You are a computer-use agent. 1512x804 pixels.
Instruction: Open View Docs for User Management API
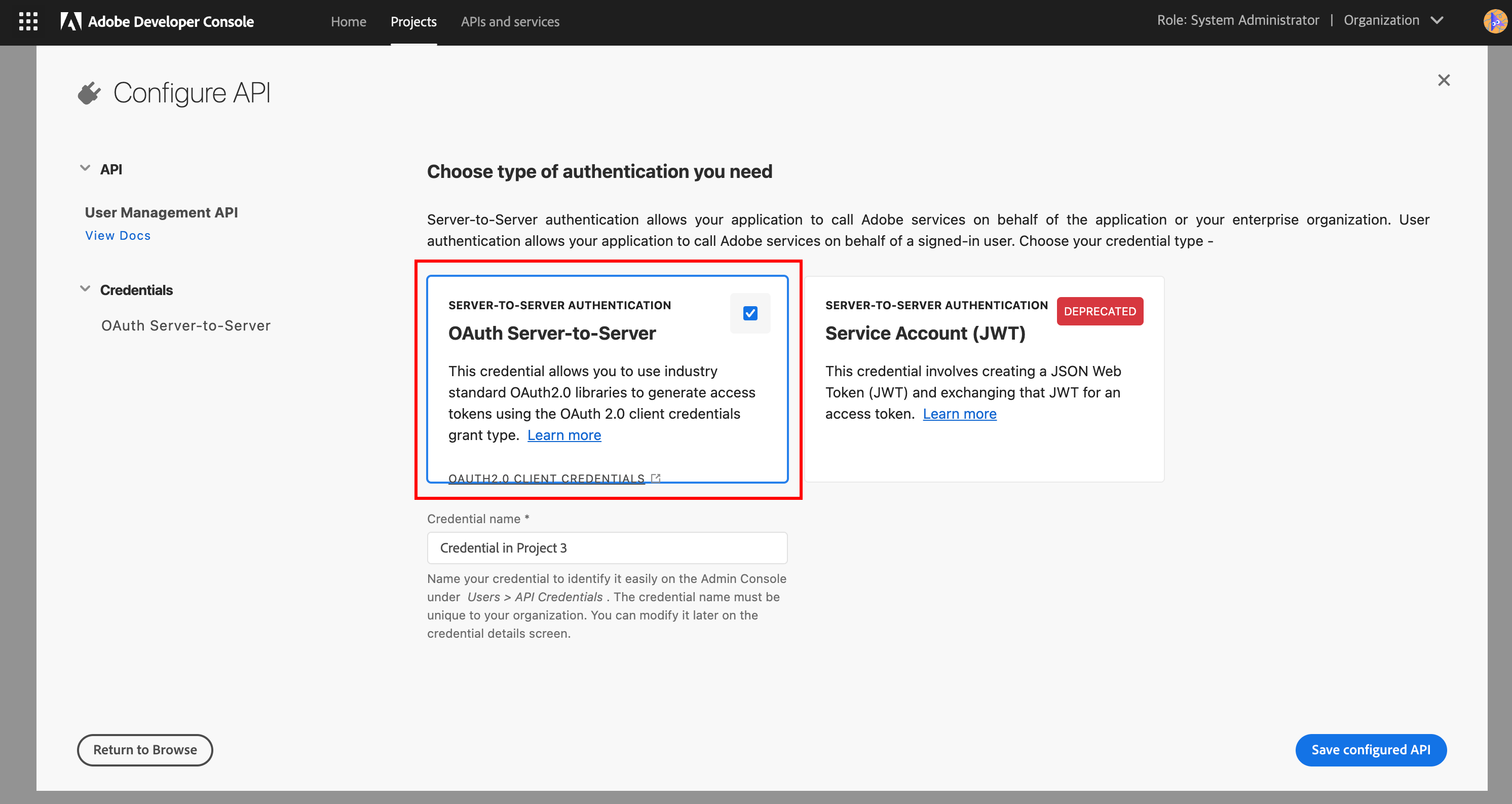click(x=118, y=236)
